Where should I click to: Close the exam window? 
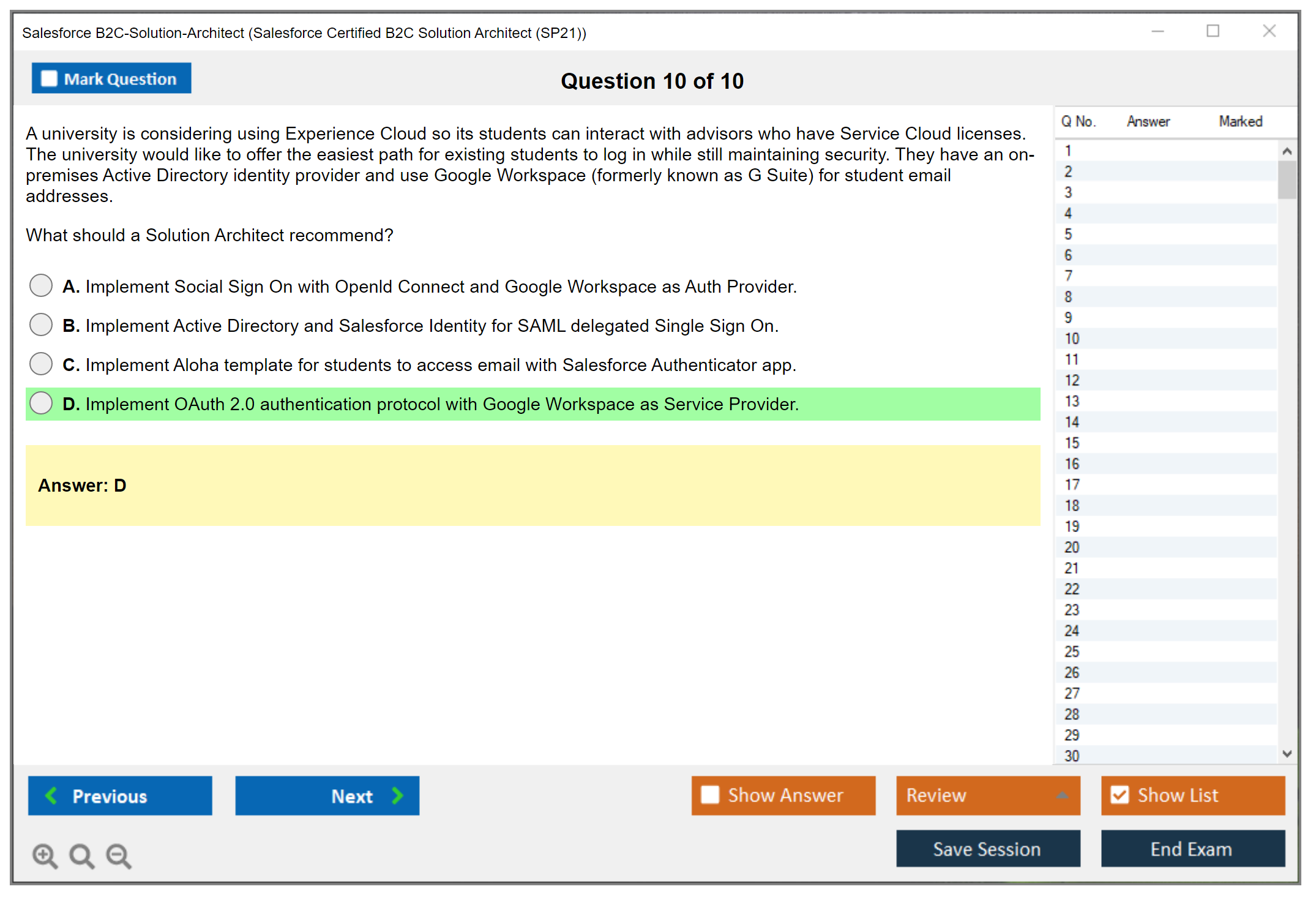(1269, 31)
